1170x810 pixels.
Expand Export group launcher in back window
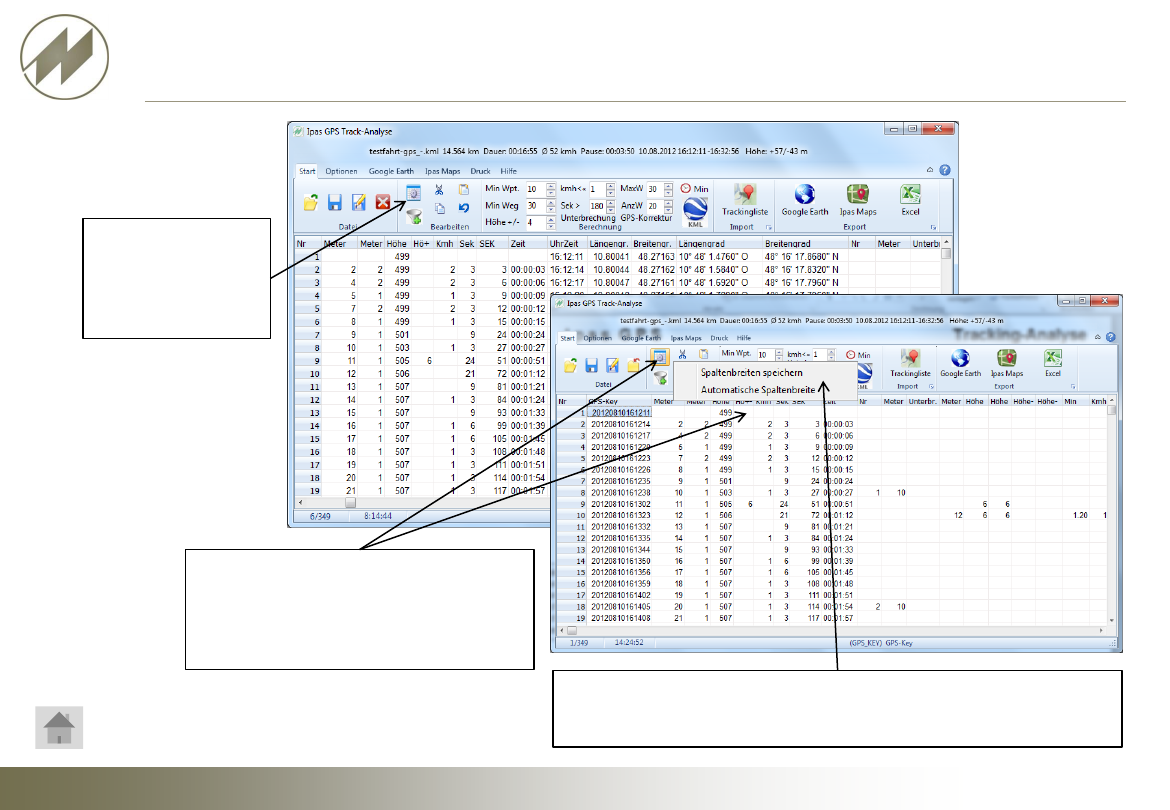coord(933,227)
